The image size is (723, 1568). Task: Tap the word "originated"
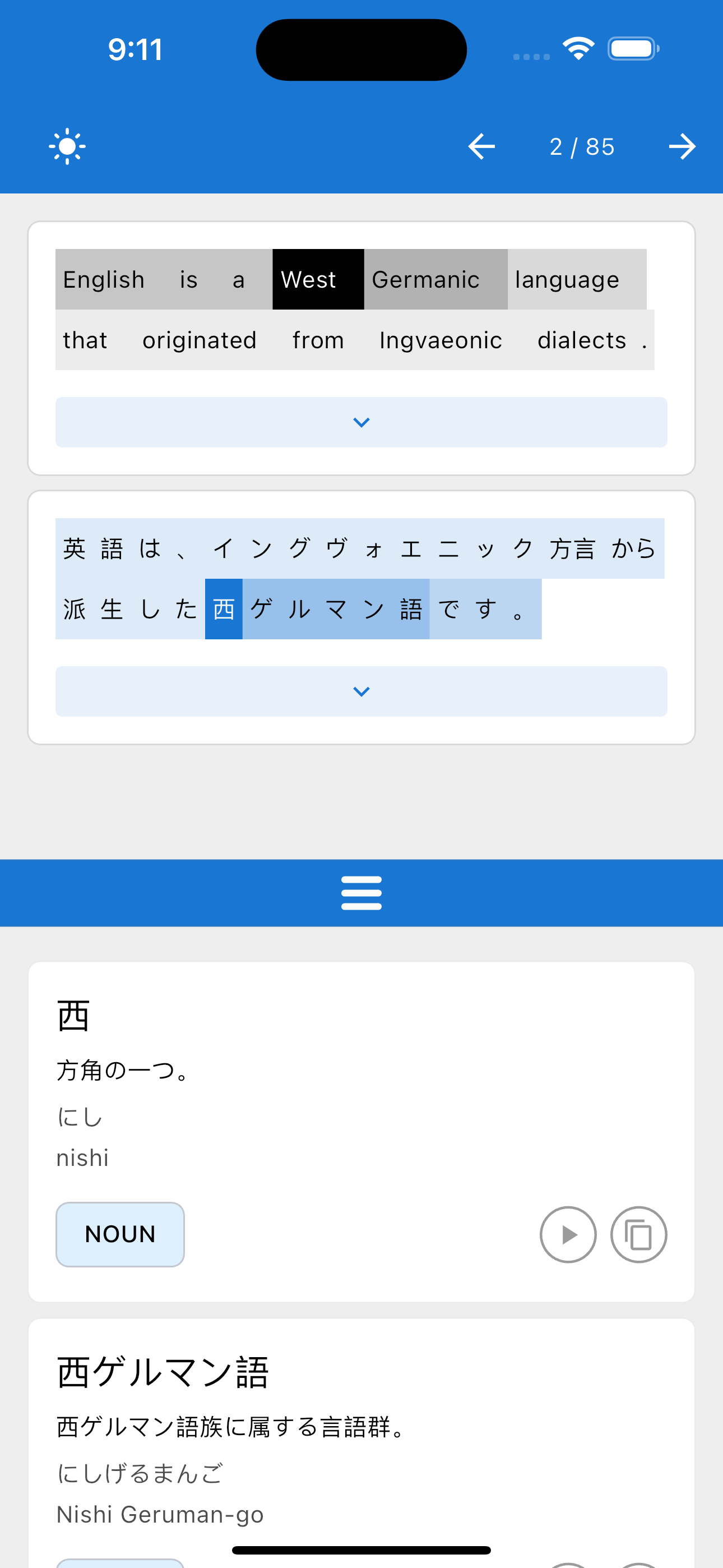pos(200,340)
